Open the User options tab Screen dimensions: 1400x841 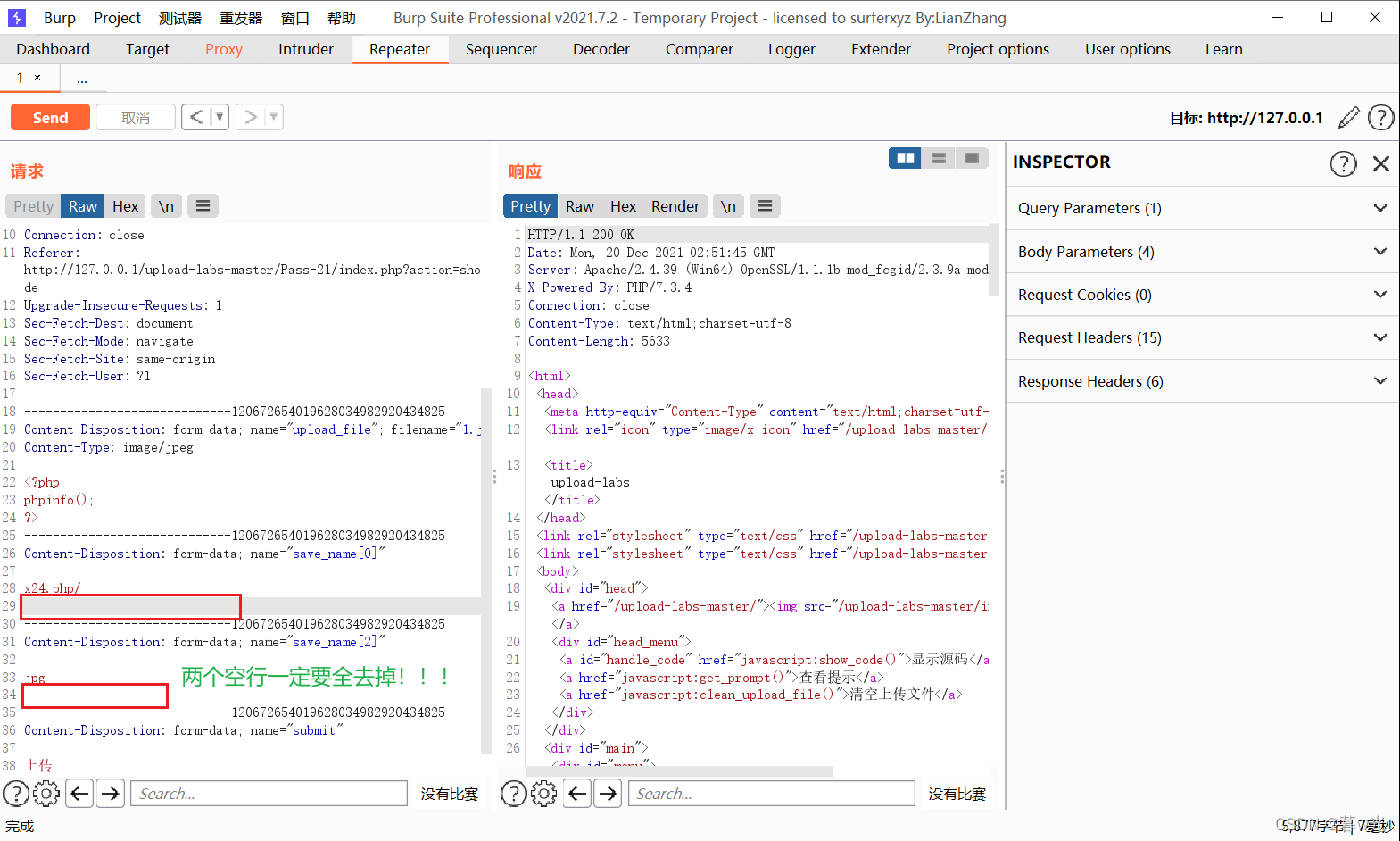pos(1127,49)
